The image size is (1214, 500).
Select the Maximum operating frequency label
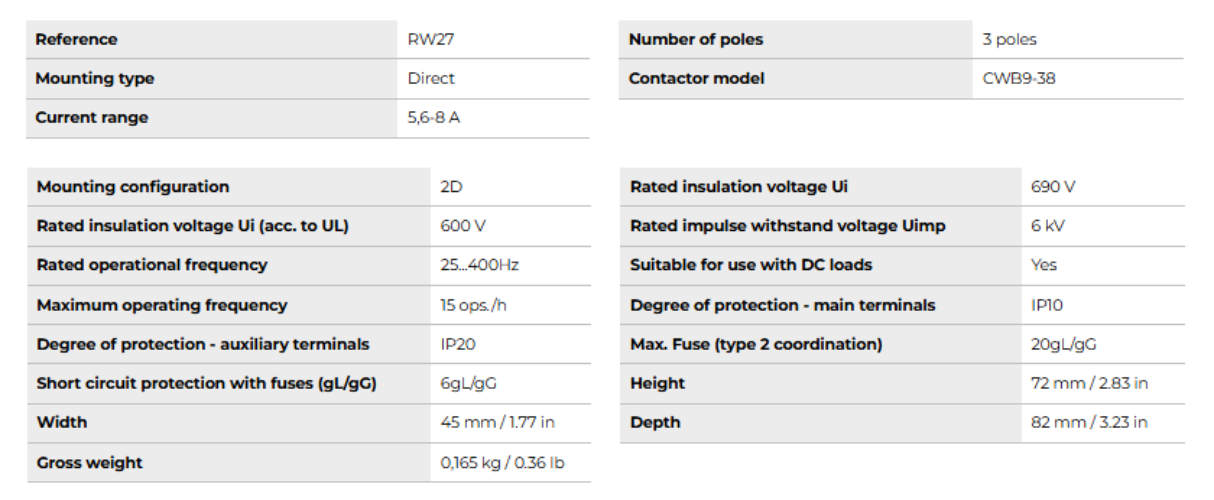[162, 305]
